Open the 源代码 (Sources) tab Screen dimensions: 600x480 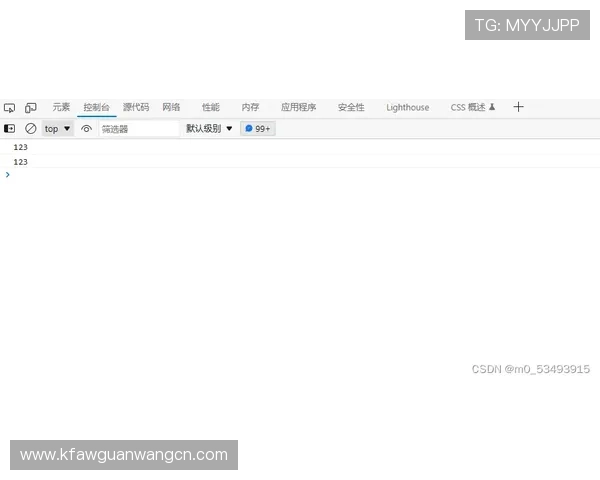[136, 107]
